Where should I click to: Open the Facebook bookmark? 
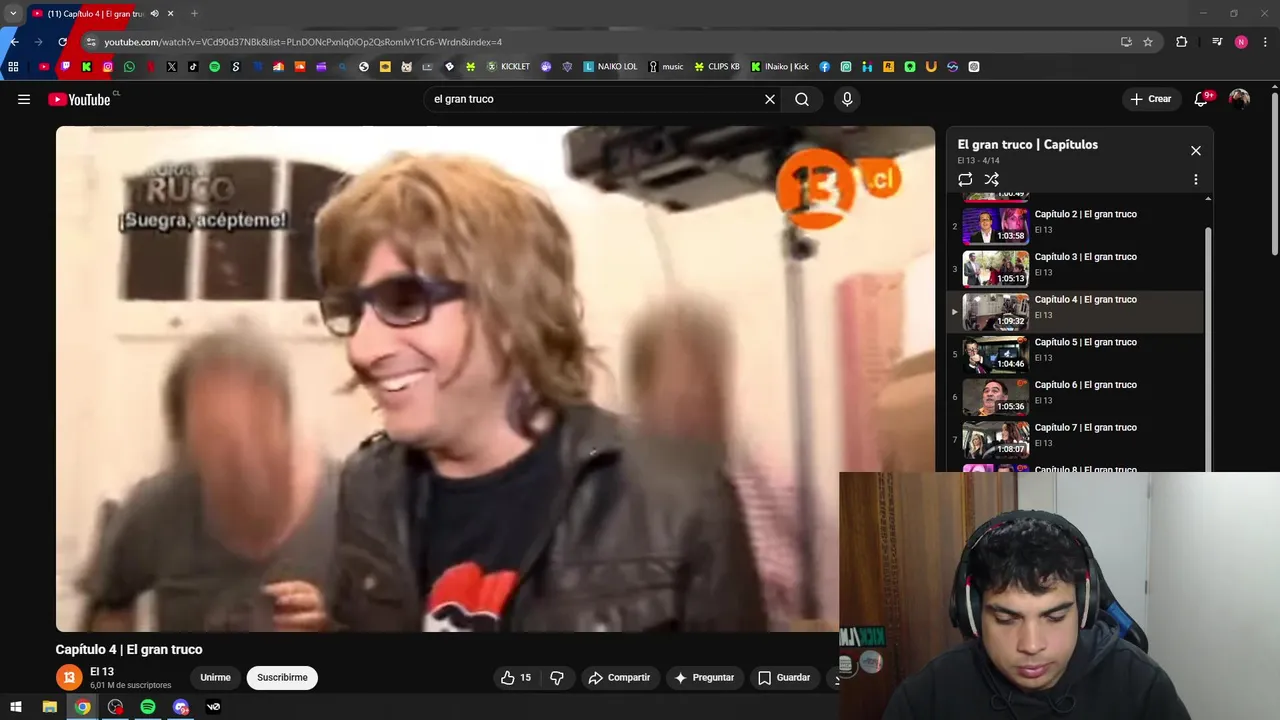pos(825,67)
